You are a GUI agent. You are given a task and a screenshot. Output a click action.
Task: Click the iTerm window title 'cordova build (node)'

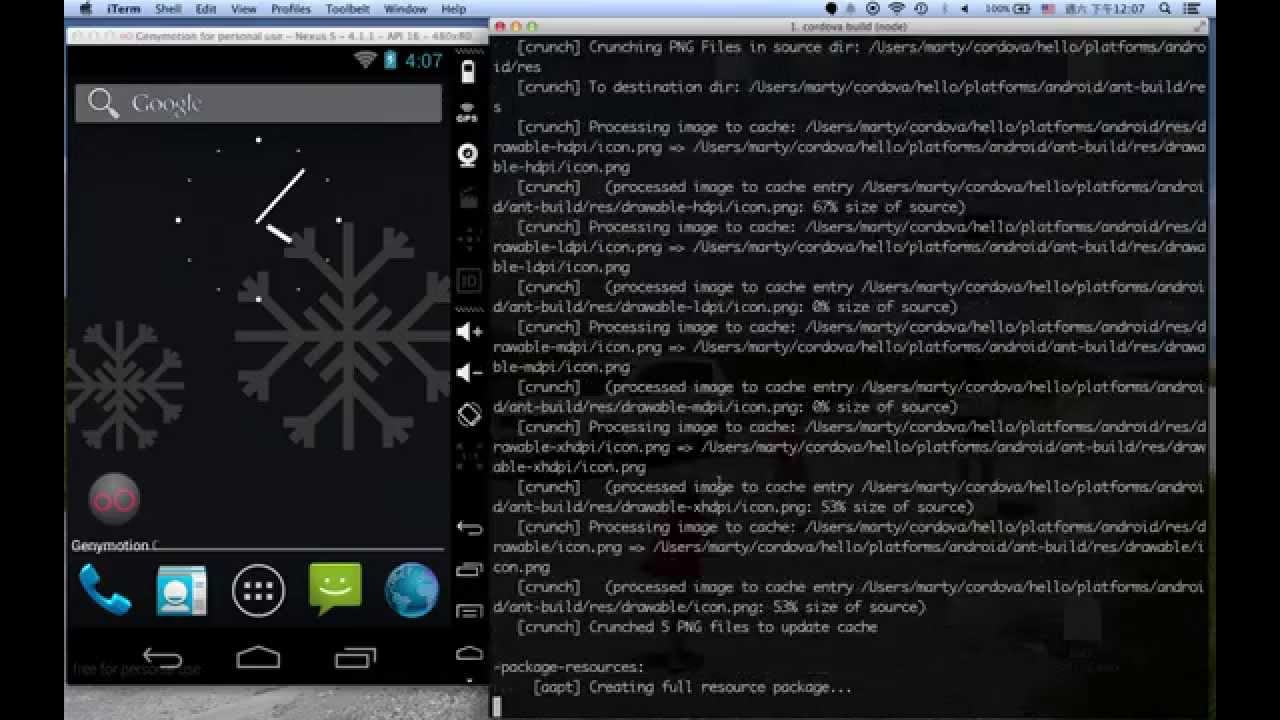[849, 26]
